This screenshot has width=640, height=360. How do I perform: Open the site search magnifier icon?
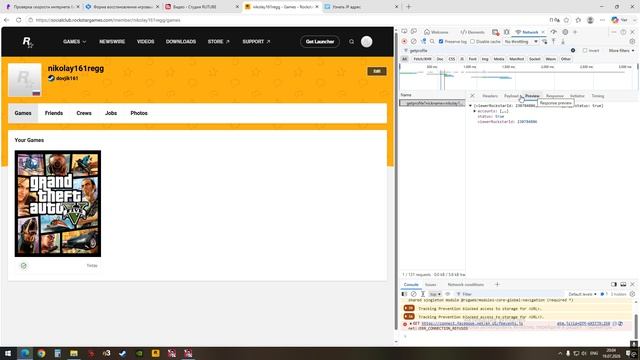click(x=351, y=42)
